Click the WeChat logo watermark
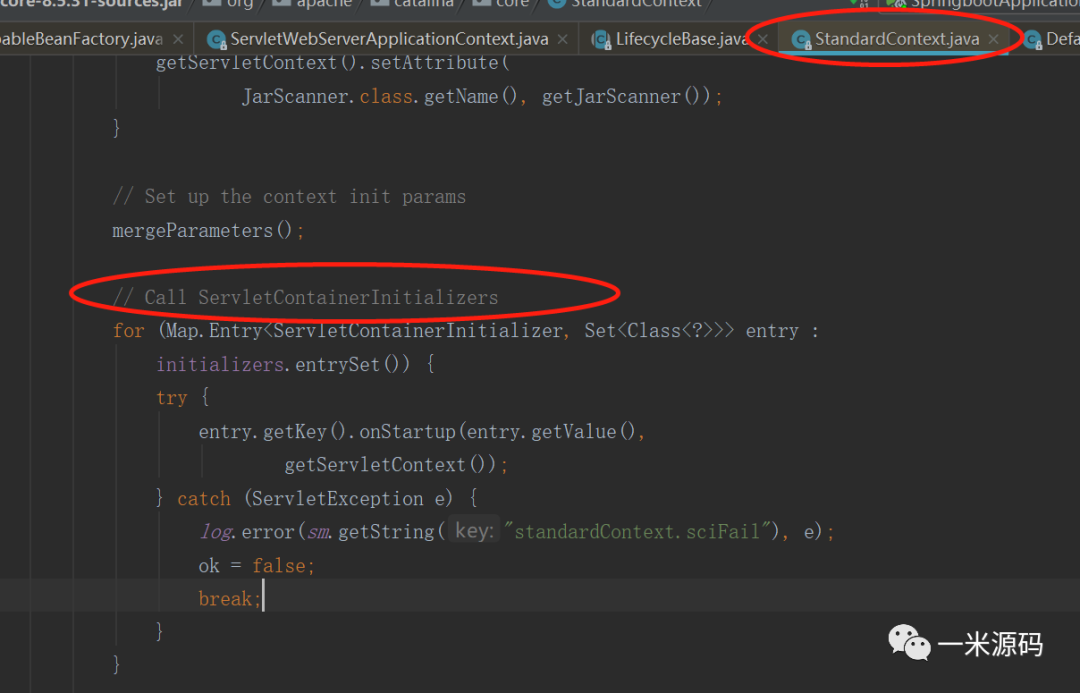This screenshot has height=693, width=1080. pyautogui.click(x=909, y=643)
